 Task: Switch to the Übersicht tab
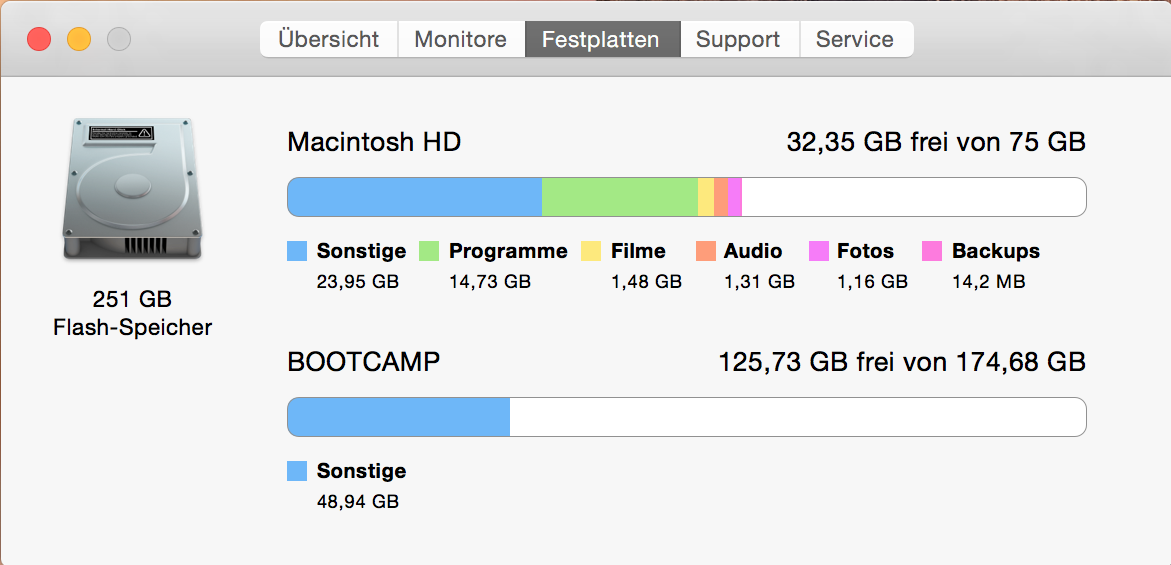click(329, 40)
